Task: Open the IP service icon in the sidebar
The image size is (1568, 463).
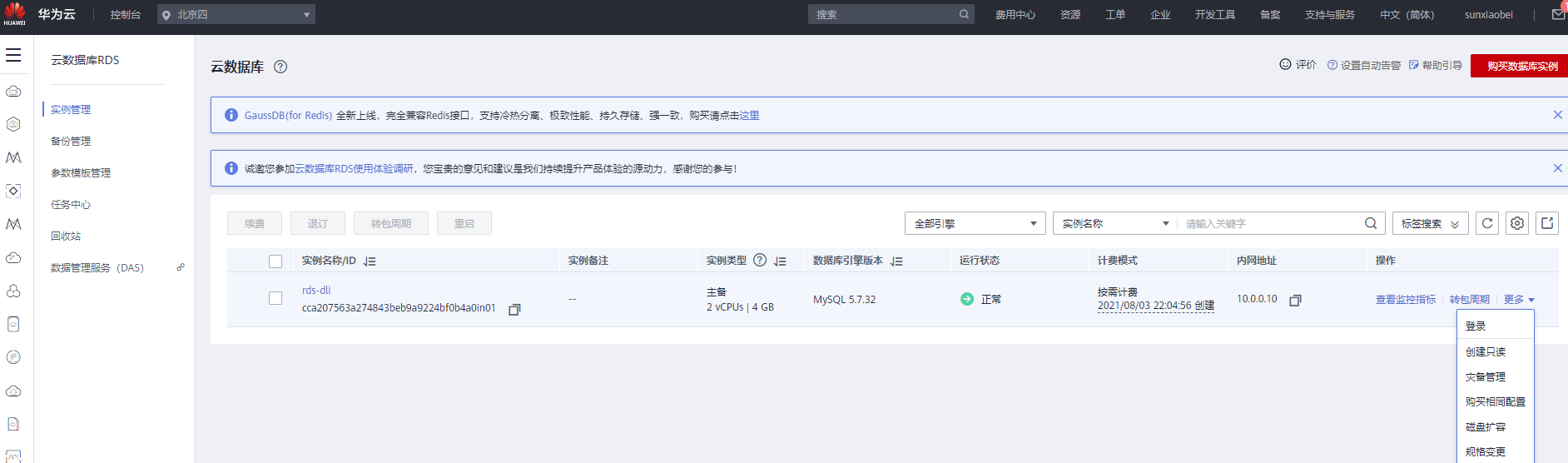Action: coord(13,357)
